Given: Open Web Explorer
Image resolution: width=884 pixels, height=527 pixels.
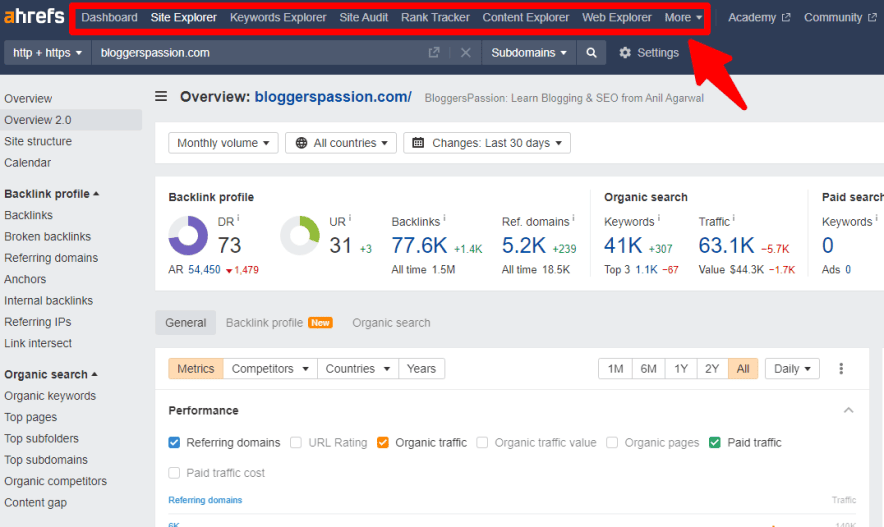Looking at the screenshot, I should (617, 17).
